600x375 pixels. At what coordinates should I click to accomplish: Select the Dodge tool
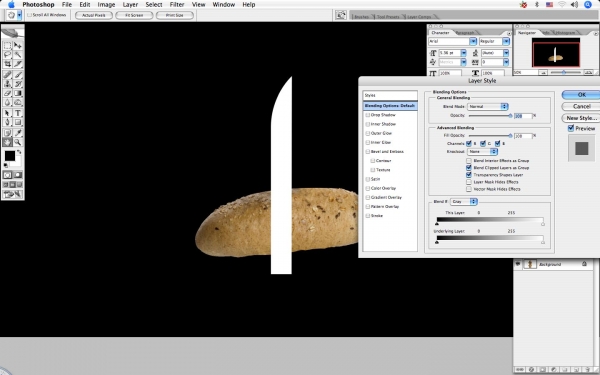18,102
